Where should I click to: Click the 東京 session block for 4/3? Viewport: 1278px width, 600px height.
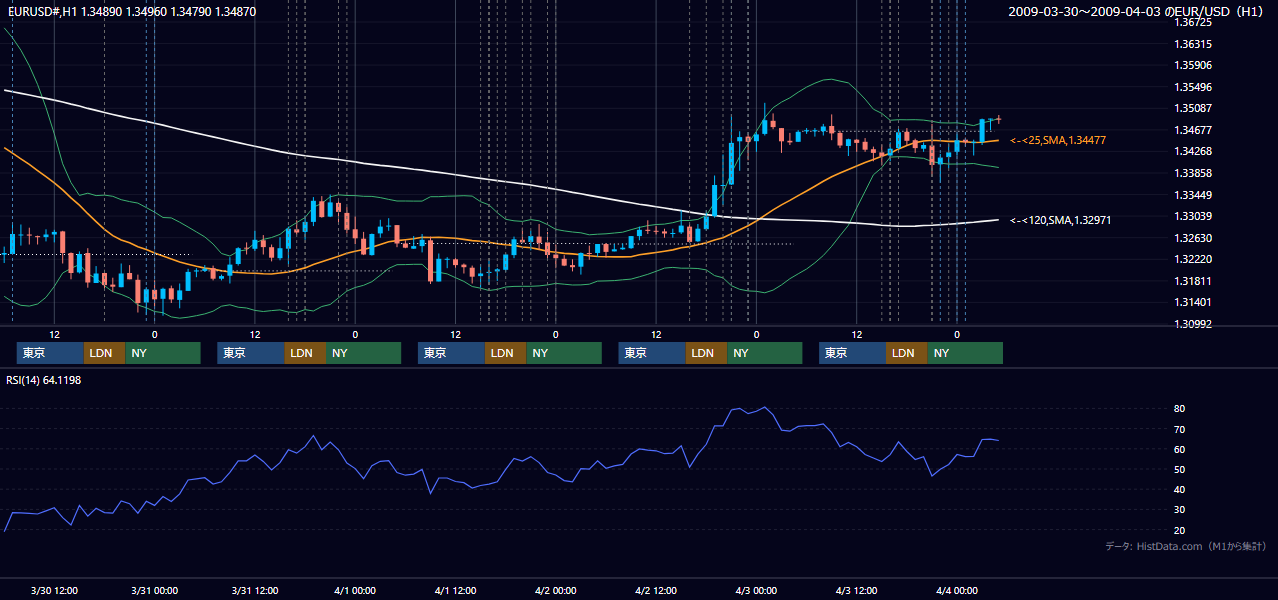coord(853,353)
